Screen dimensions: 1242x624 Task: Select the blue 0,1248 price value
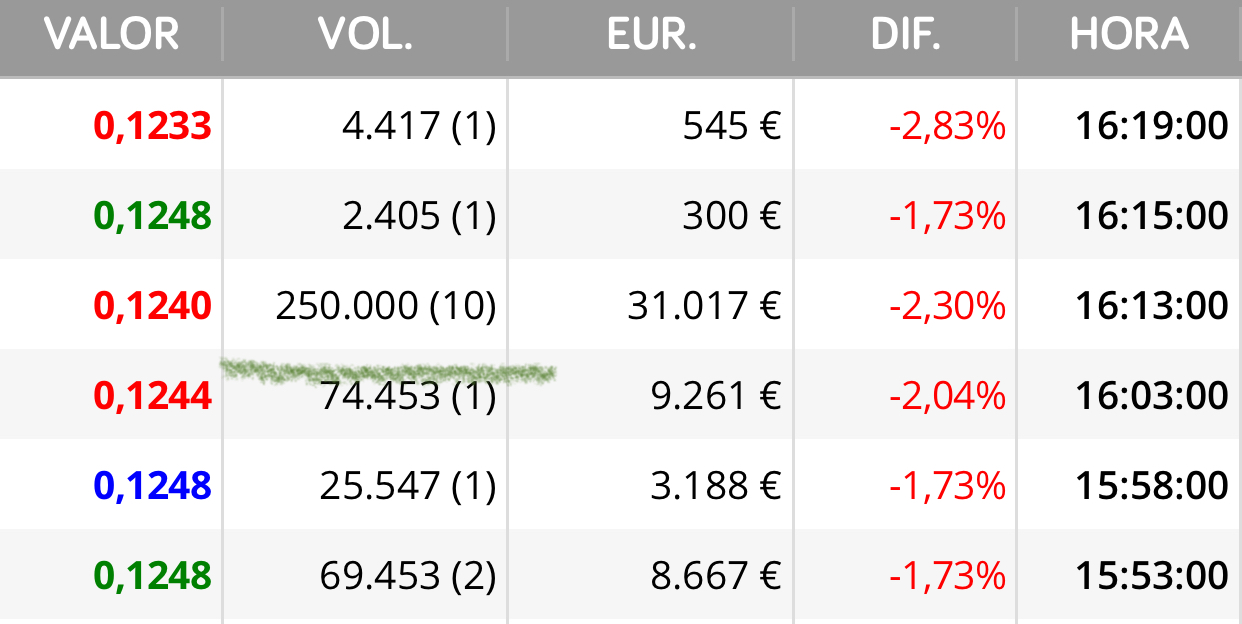pos(153,486)
